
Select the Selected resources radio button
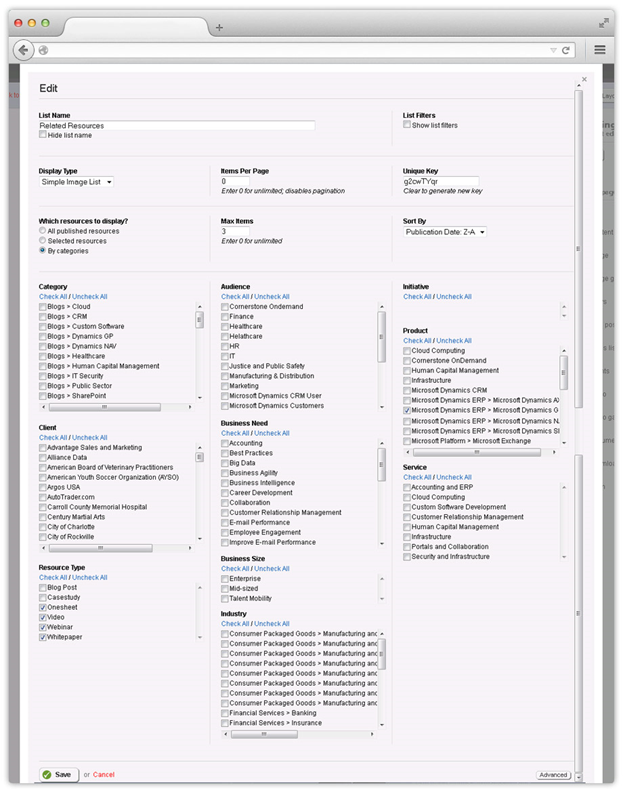pyautogui.click(x=42, y=240)
